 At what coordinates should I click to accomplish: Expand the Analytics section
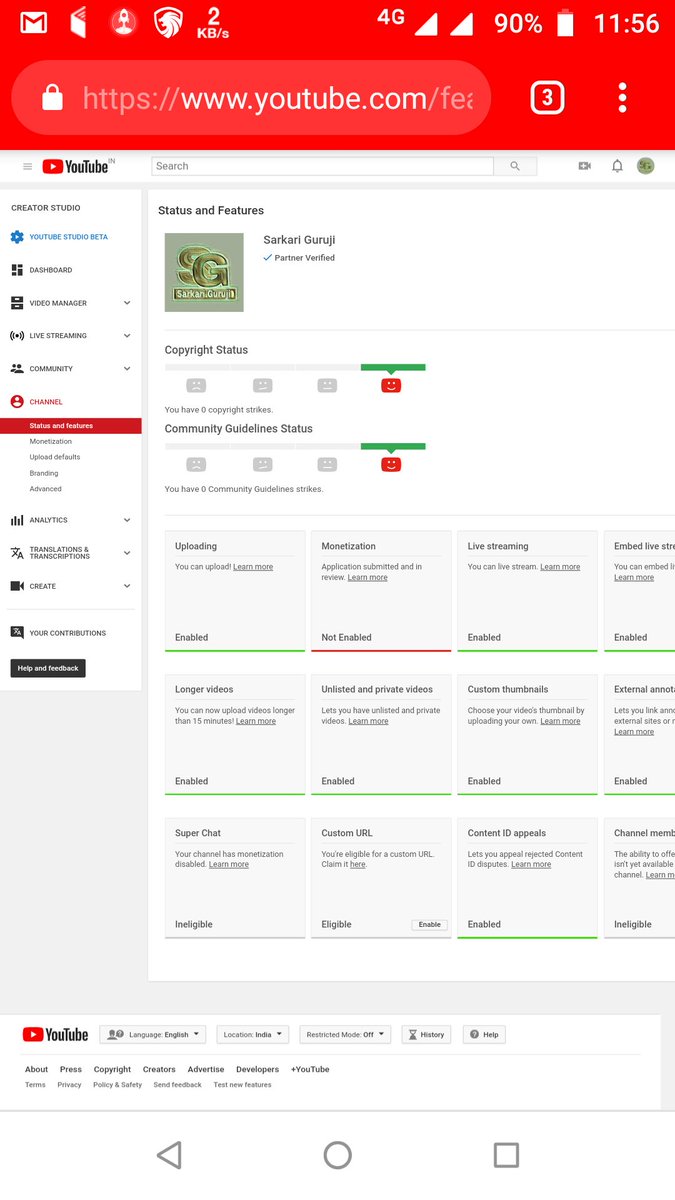point(127,520)
